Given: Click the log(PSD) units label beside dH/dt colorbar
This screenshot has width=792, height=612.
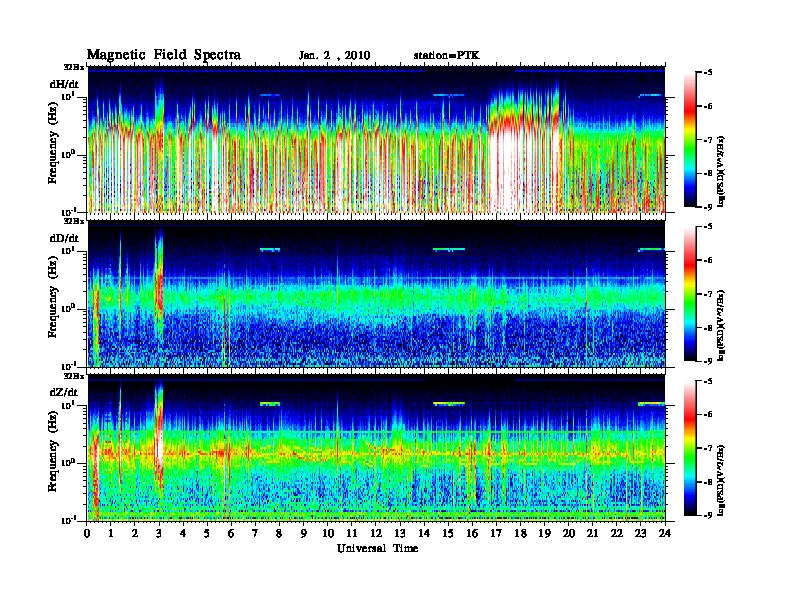Looking at the screenshot, I should 722,171.
